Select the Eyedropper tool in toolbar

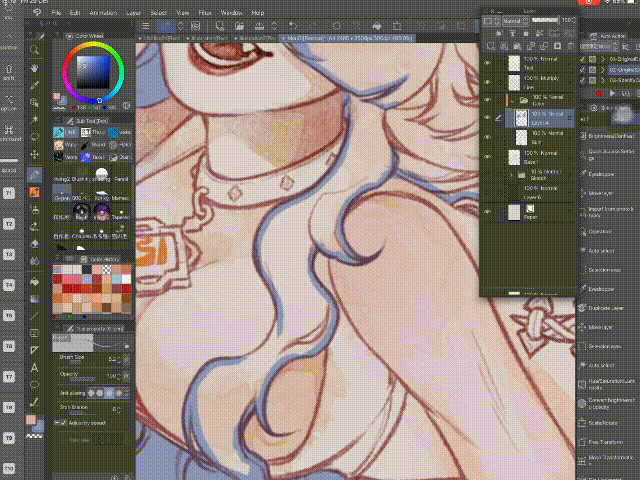click(x=34, y=85)
